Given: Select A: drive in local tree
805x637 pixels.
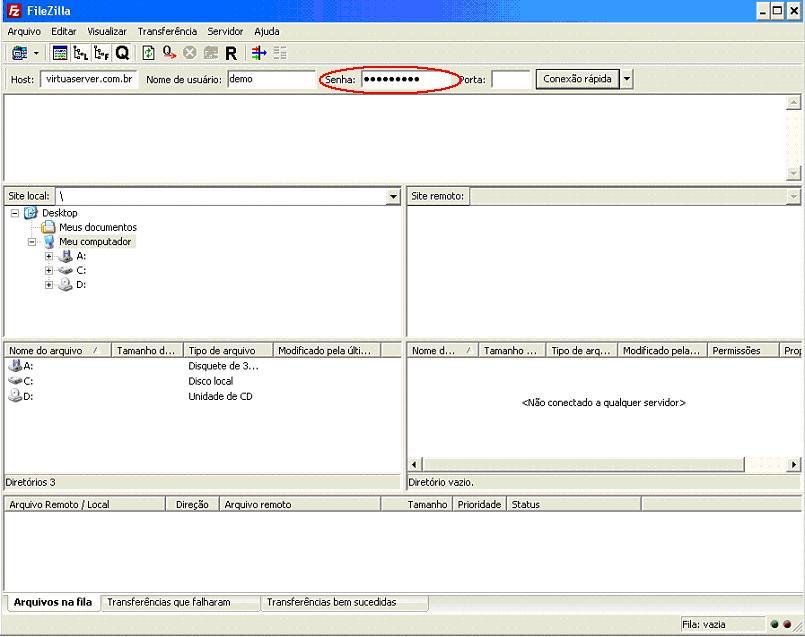Looking at the screenshot, I should tap(81, 256).
